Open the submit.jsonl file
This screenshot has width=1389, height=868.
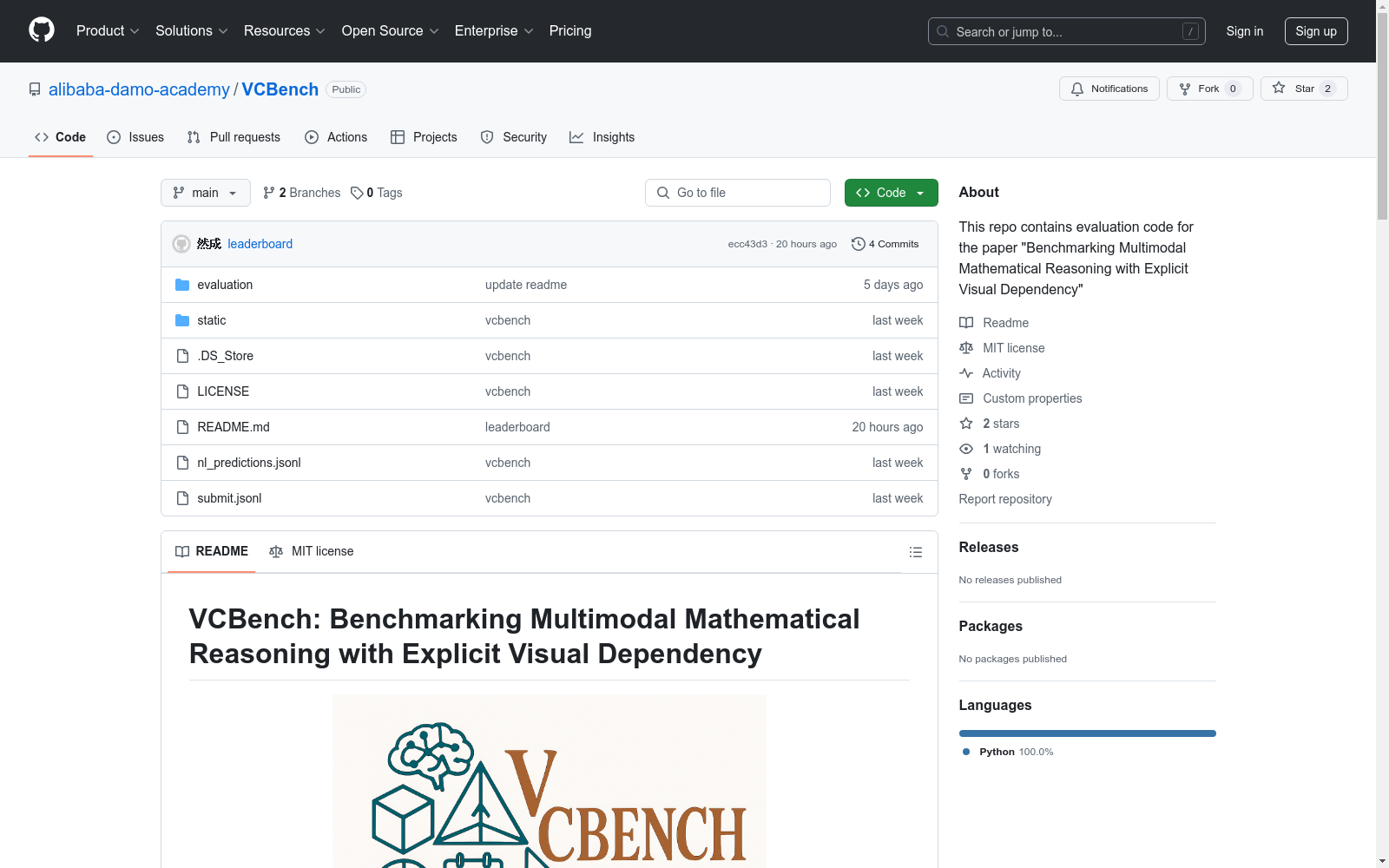point(229,498)
